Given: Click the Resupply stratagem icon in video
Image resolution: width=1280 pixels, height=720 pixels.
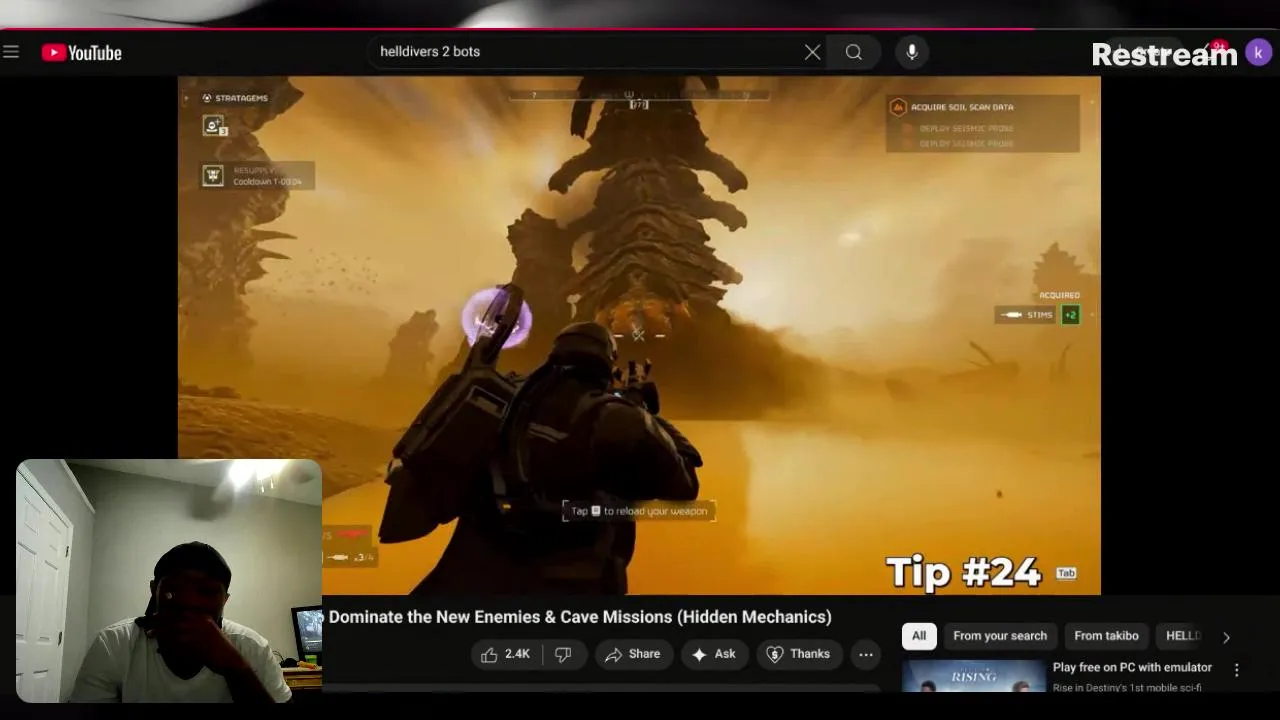Looking at the screenshot, I should click(x=213, y=176).
